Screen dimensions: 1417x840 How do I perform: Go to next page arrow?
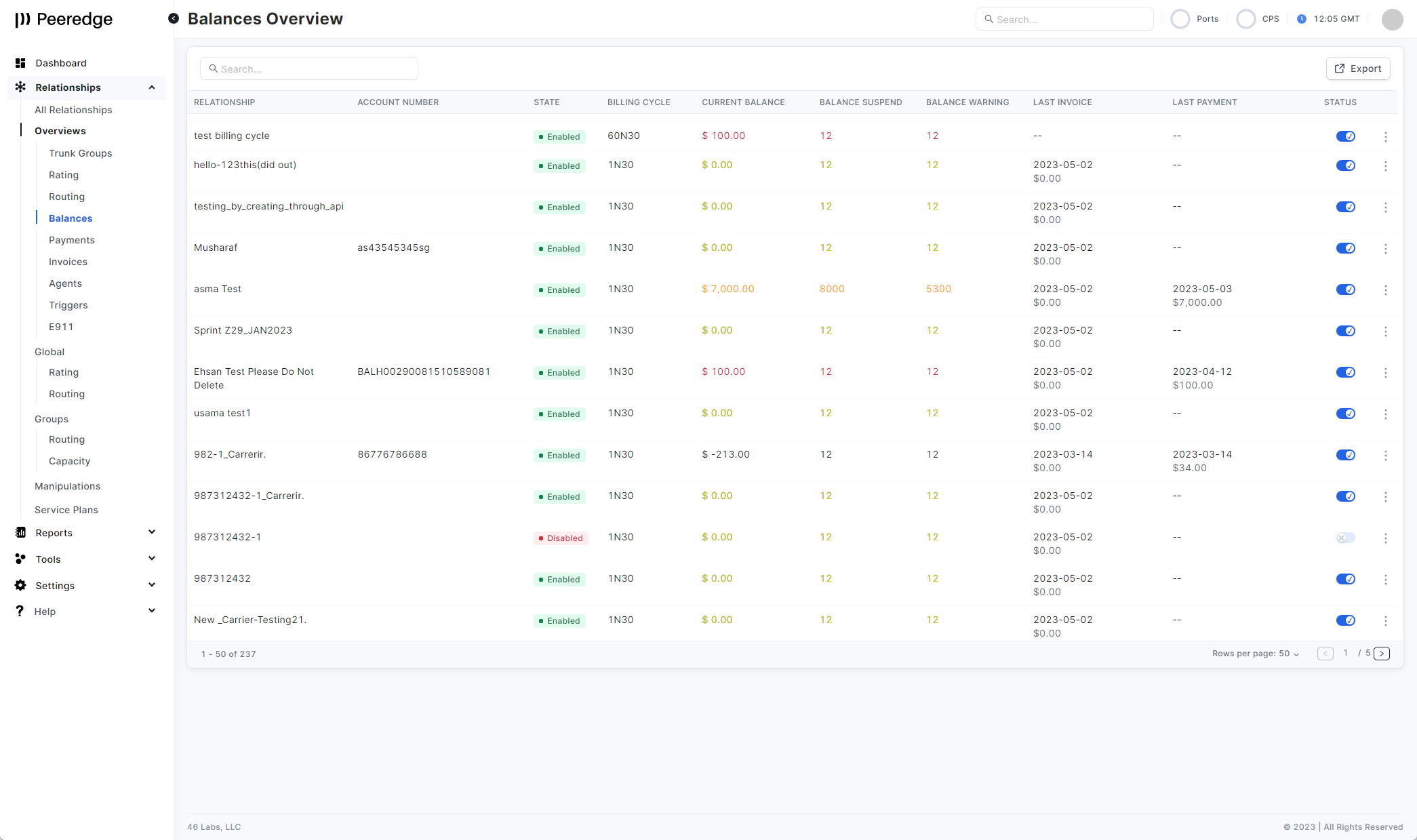click(1382, 654)
